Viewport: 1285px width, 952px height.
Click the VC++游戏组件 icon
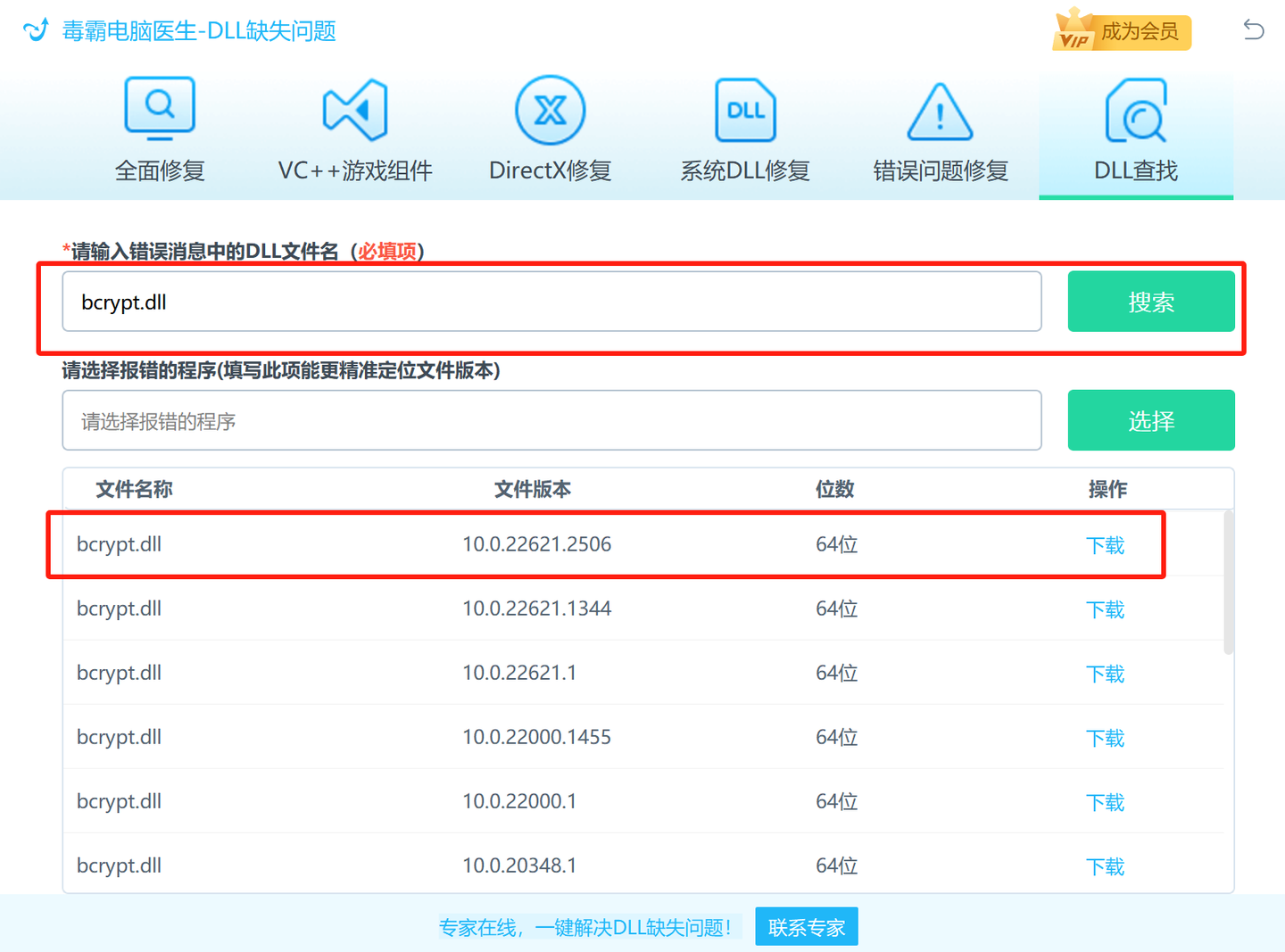(x=354, y=107)
